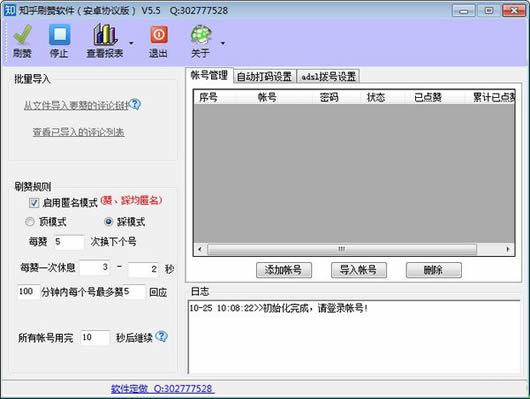Viewport: 530px width, 399px height.
Task: Click the 删除 button
Action: (434, 270)
